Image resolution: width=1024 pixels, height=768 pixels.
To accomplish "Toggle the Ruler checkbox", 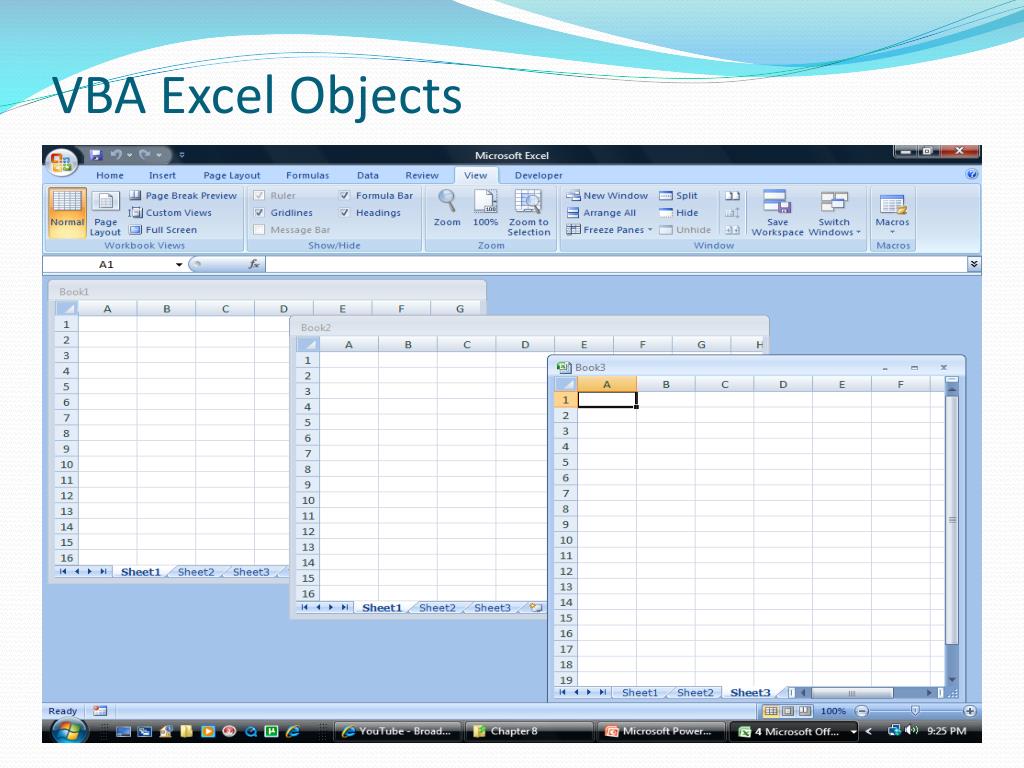I will tap(259, 195).
